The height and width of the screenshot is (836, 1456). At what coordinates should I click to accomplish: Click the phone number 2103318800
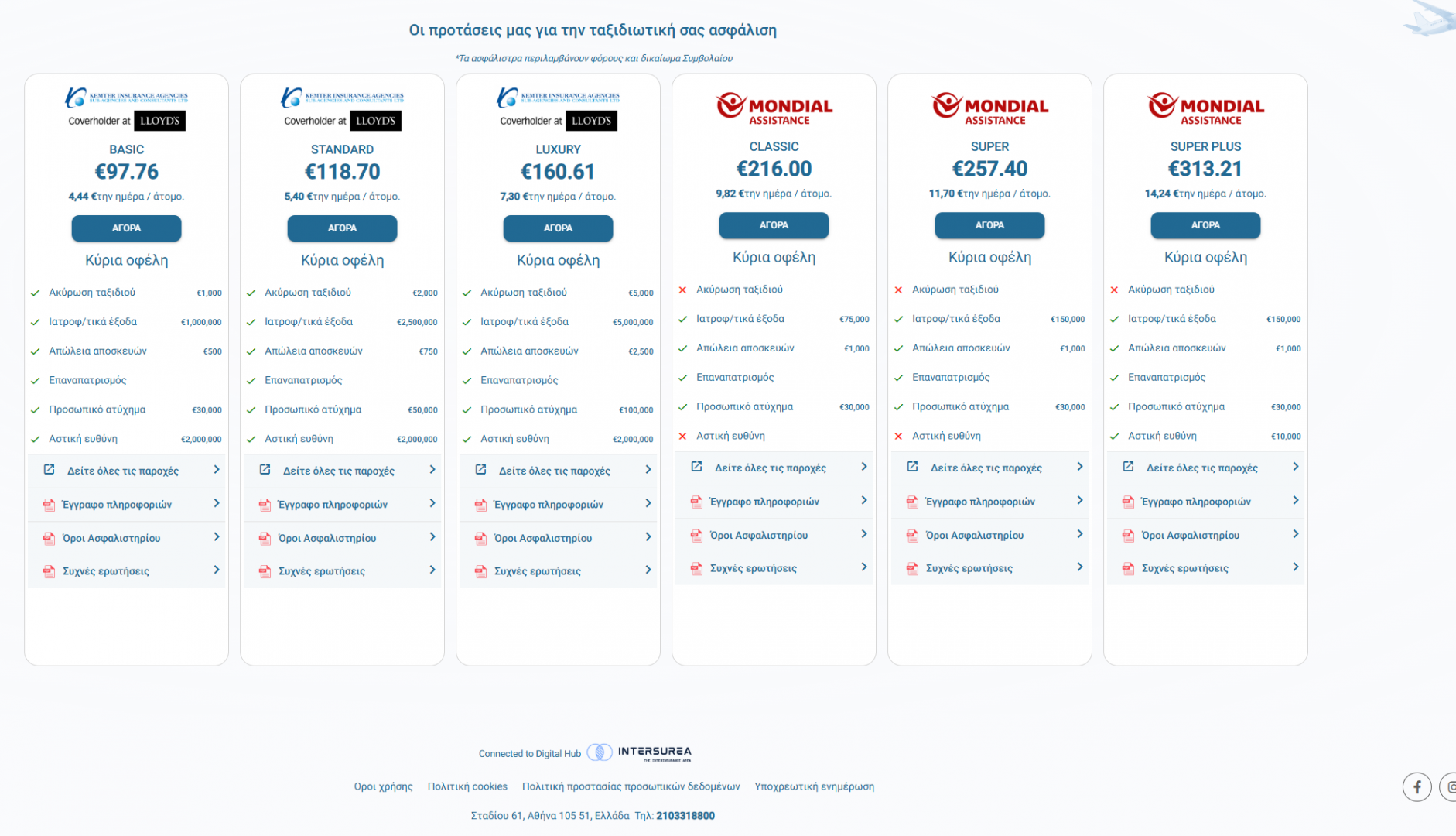[685, 816]
